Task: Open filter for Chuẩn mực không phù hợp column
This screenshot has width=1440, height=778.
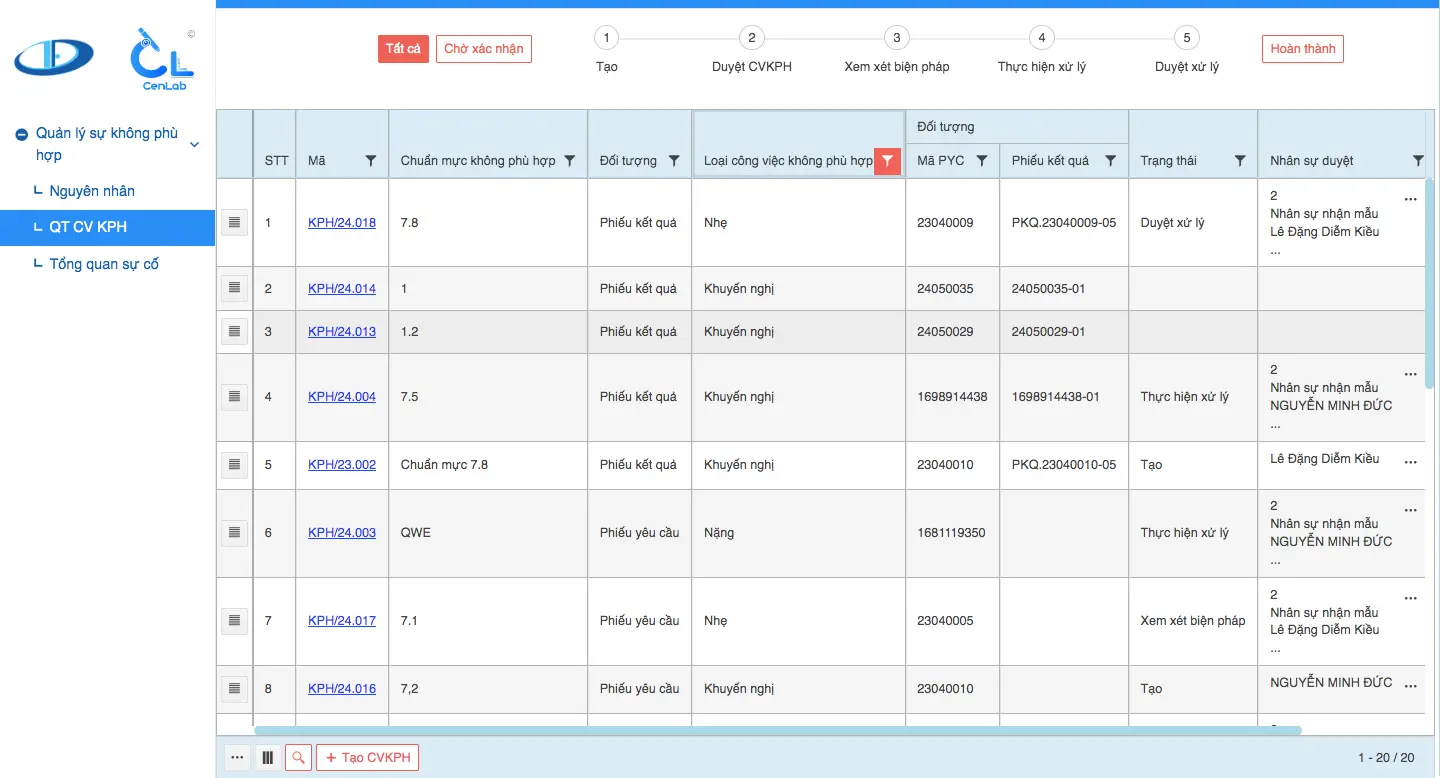Action: [570, 161]
